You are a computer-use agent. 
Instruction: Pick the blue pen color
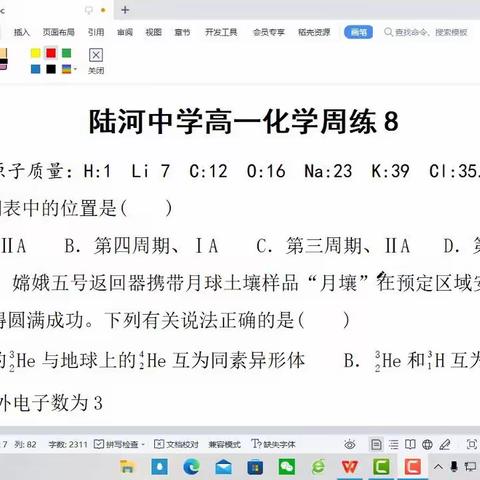point(35,69)
